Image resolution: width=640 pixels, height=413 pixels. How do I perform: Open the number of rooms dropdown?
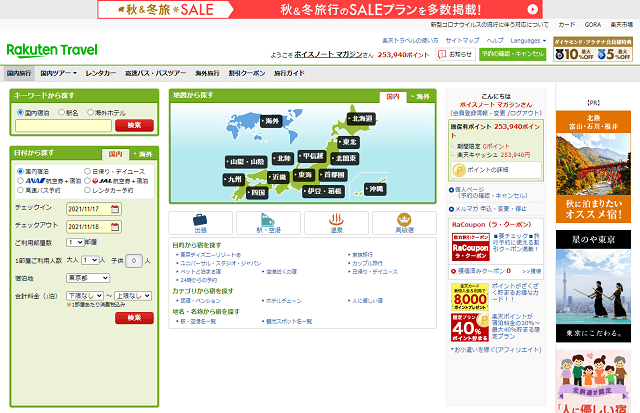pyautogui.click(x=75, y=242)
